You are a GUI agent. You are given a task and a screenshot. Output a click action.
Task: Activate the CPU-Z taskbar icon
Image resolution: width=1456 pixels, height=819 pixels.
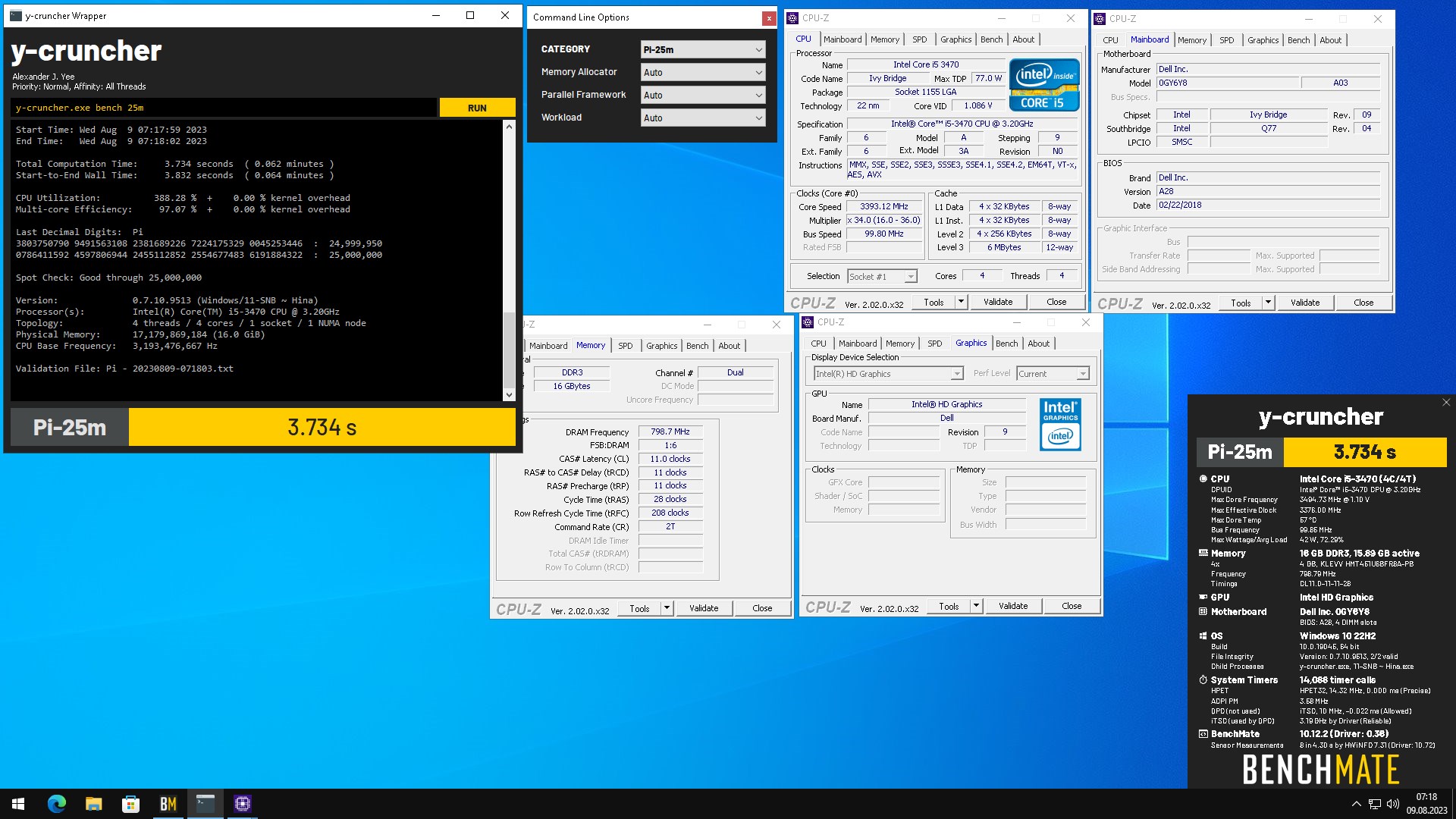point(243,804)
